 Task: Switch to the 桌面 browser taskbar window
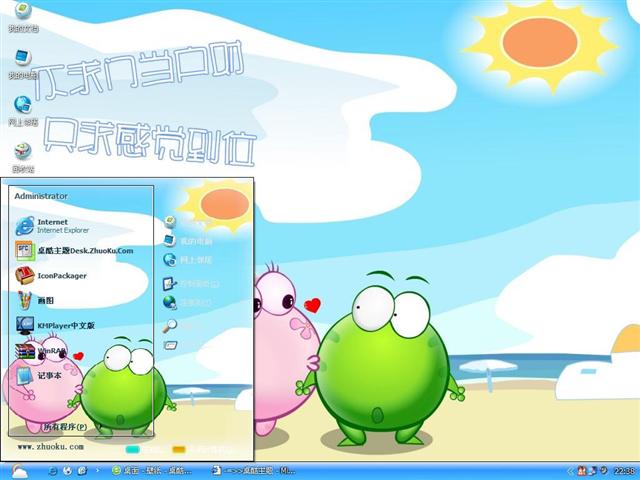[x=152, y=471]
